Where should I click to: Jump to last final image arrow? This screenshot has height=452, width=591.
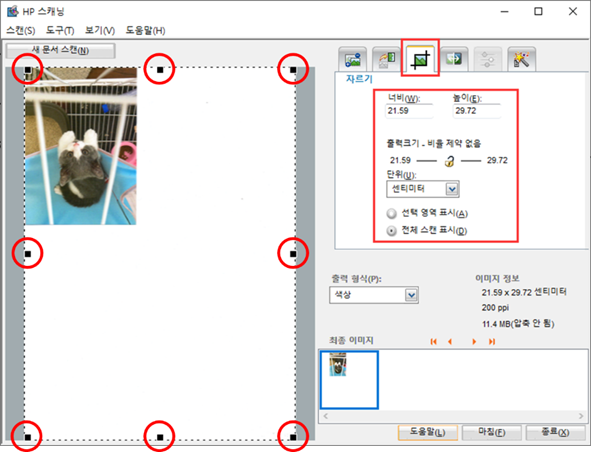tap(492, 342)
